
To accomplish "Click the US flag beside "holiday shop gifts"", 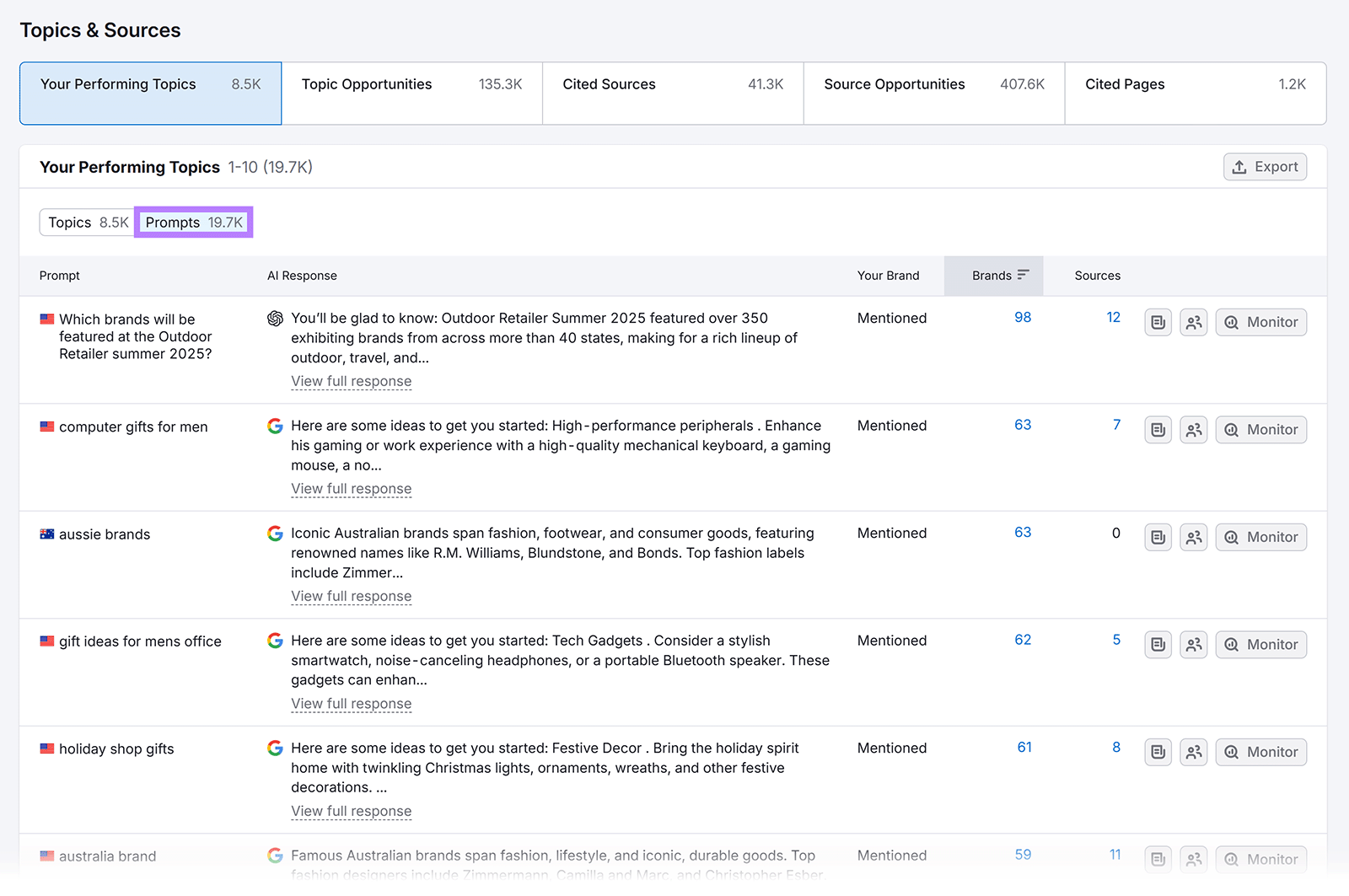I will pos(46,748).
